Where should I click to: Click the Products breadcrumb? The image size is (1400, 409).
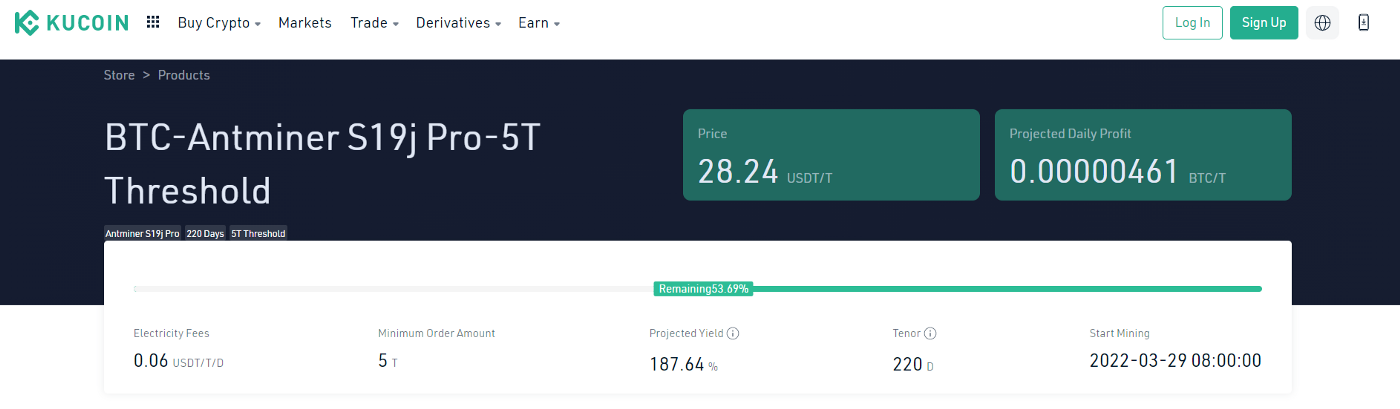(184, 75)
